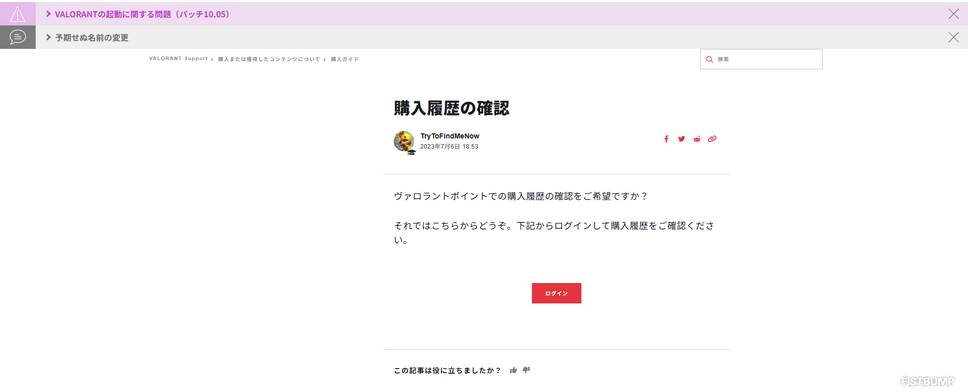968x392 pixels.
Task: Open TryToFindMeNow author name link
Action: [450, 136]
